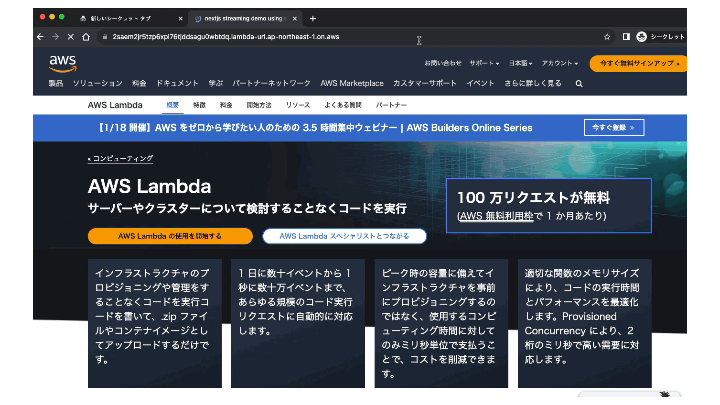Open さらに詳しく見る menu
Viewport: 720px width, 405px height.
coord(533,83)
